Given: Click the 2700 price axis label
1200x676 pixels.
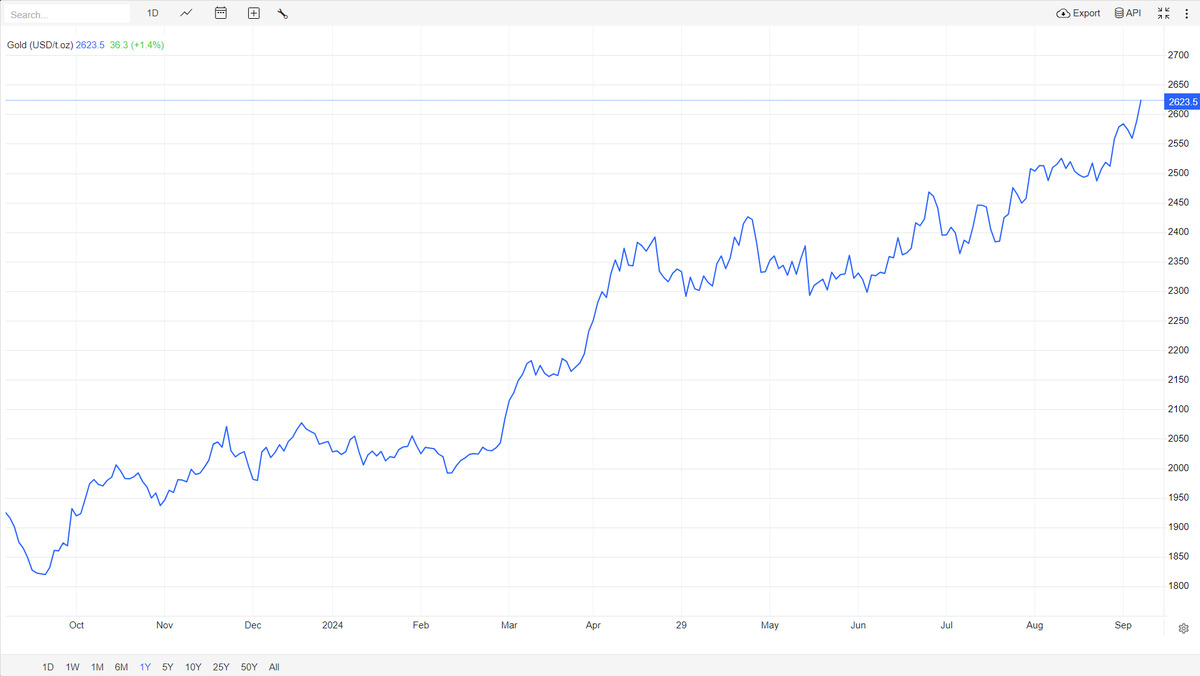Looking at the screenshot, I should [x=1178, y=55].
